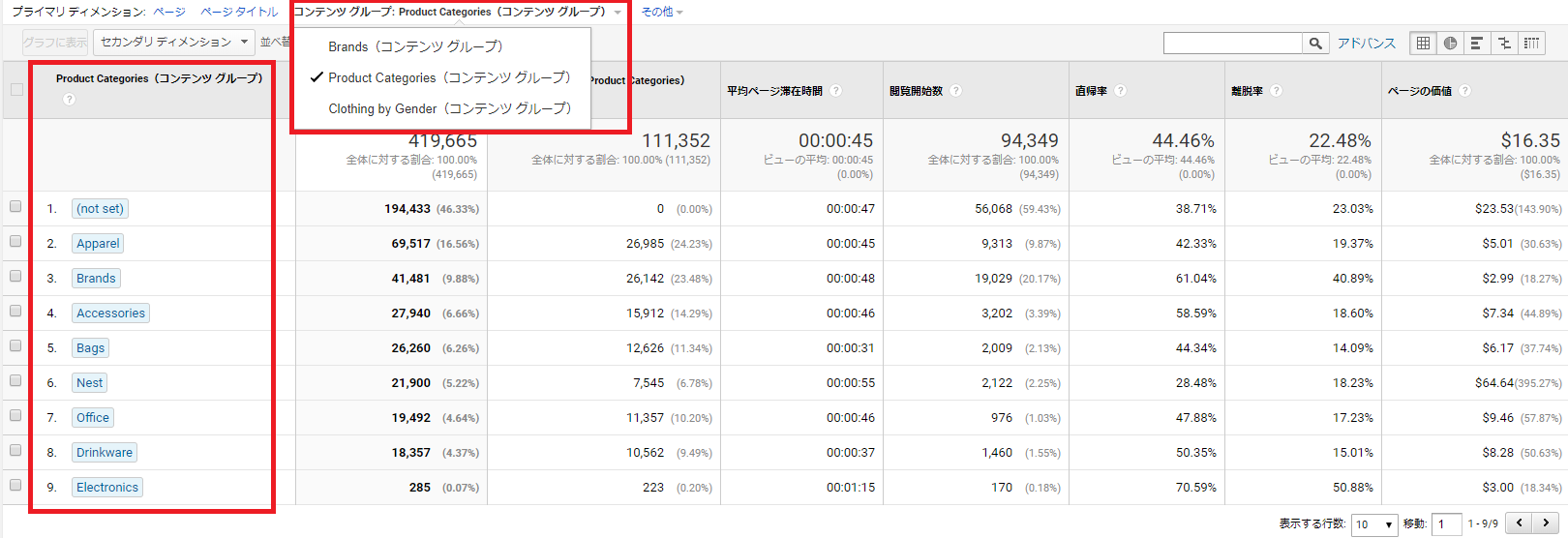
Task: Click $64.64 page value in Nest row
Action: click(1494, 383)
